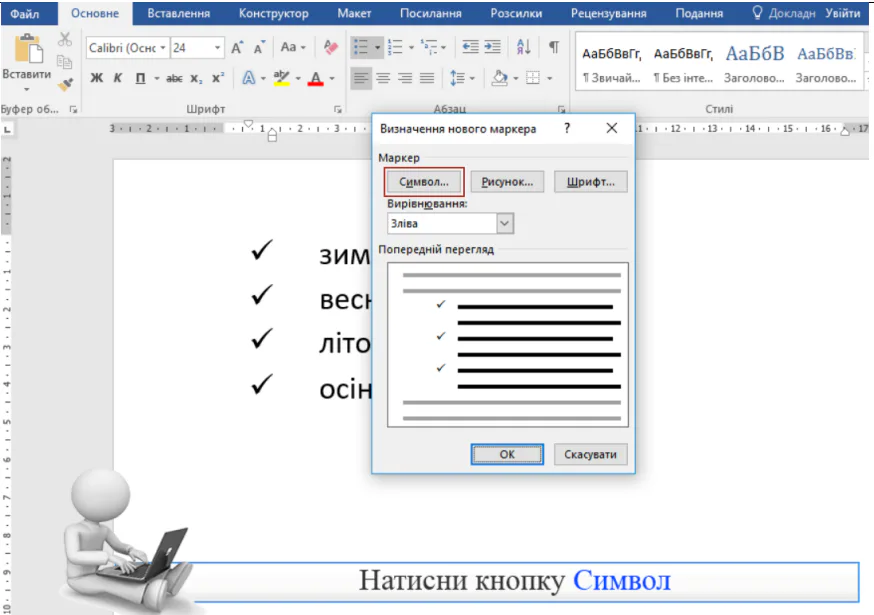Screen dimensions: 874x615
Task: Click the Скасувати button
Action: [591, 454]
